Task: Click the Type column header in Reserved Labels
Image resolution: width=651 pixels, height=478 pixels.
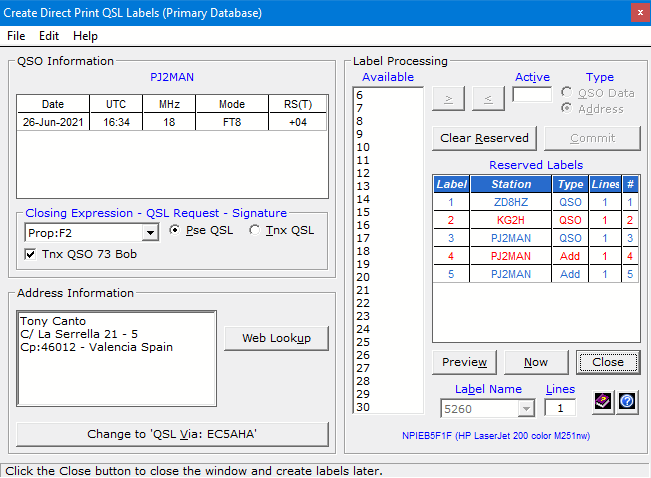Action: (570, 184)
